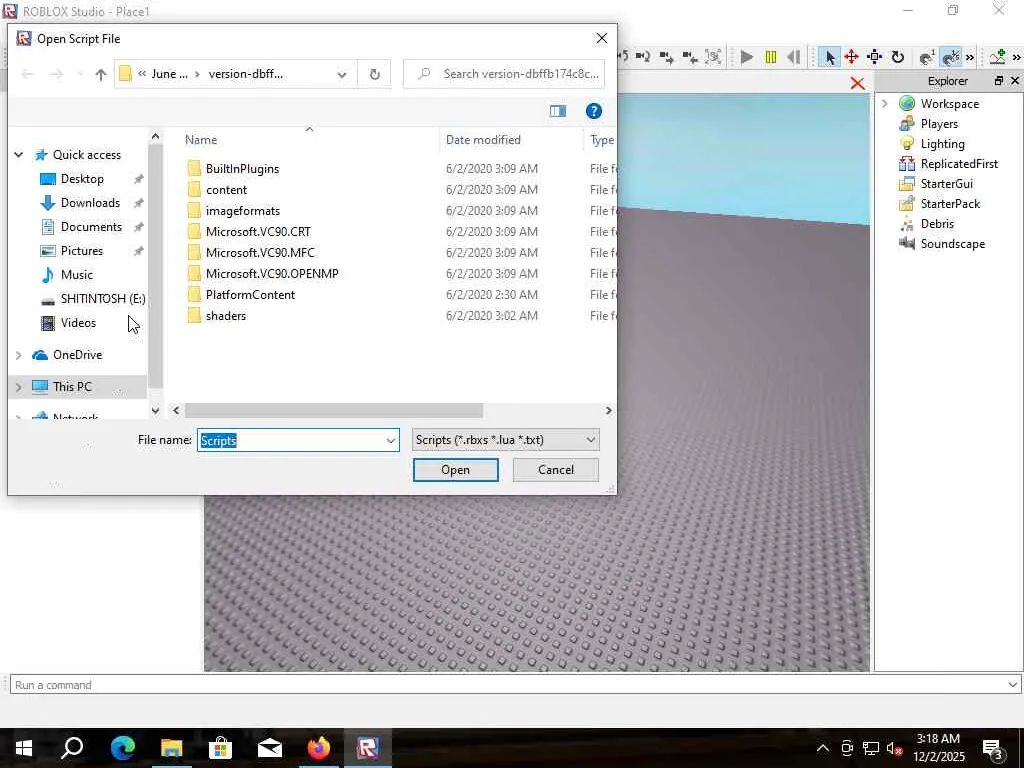Viewport: 1024px width, 768px height.
Task: Select the 1/5-stud grid snap magnet
Action: point(951,57)
